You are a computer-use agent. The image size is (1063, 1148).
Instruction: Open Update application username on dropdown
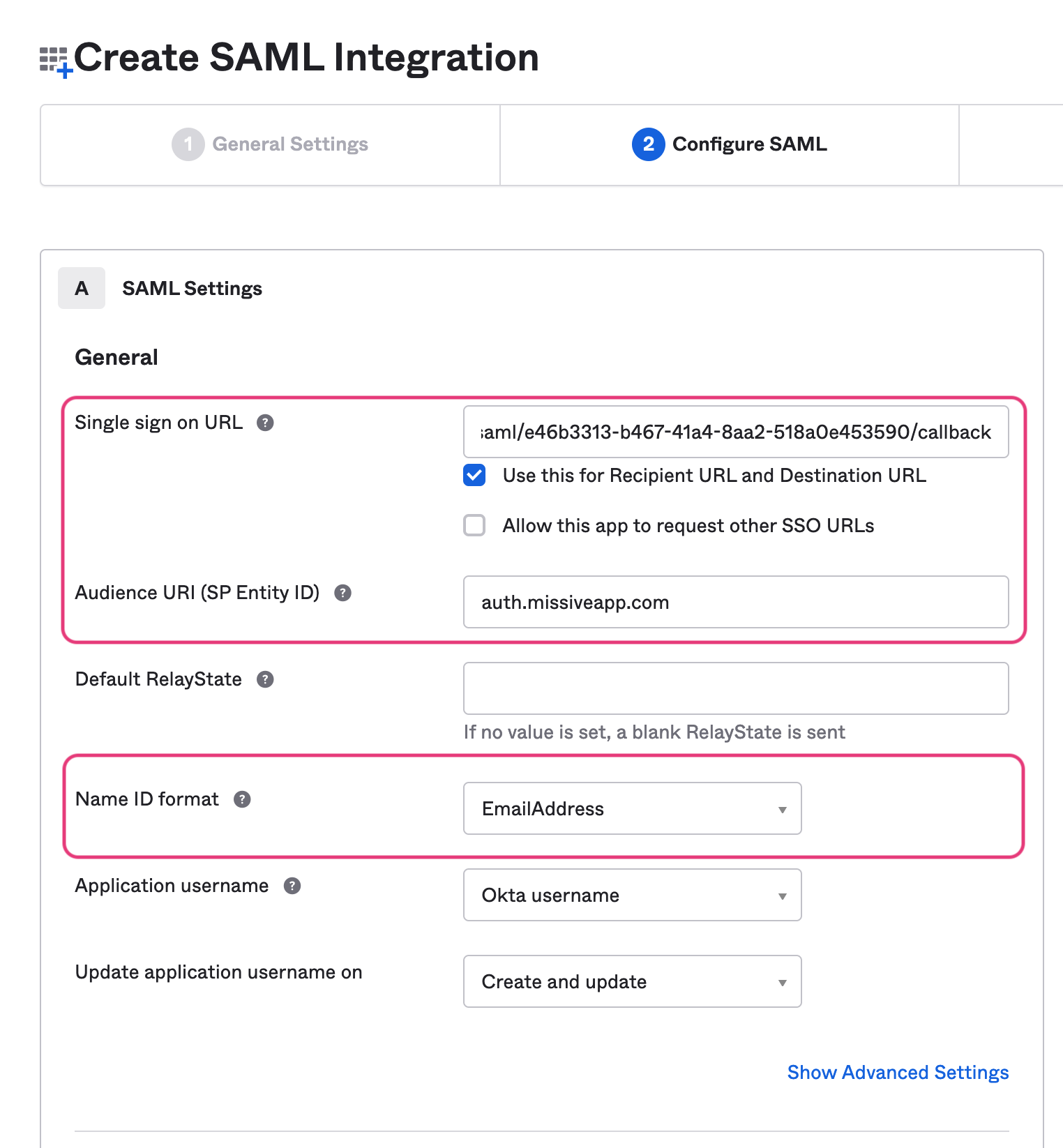click(632, 981)
